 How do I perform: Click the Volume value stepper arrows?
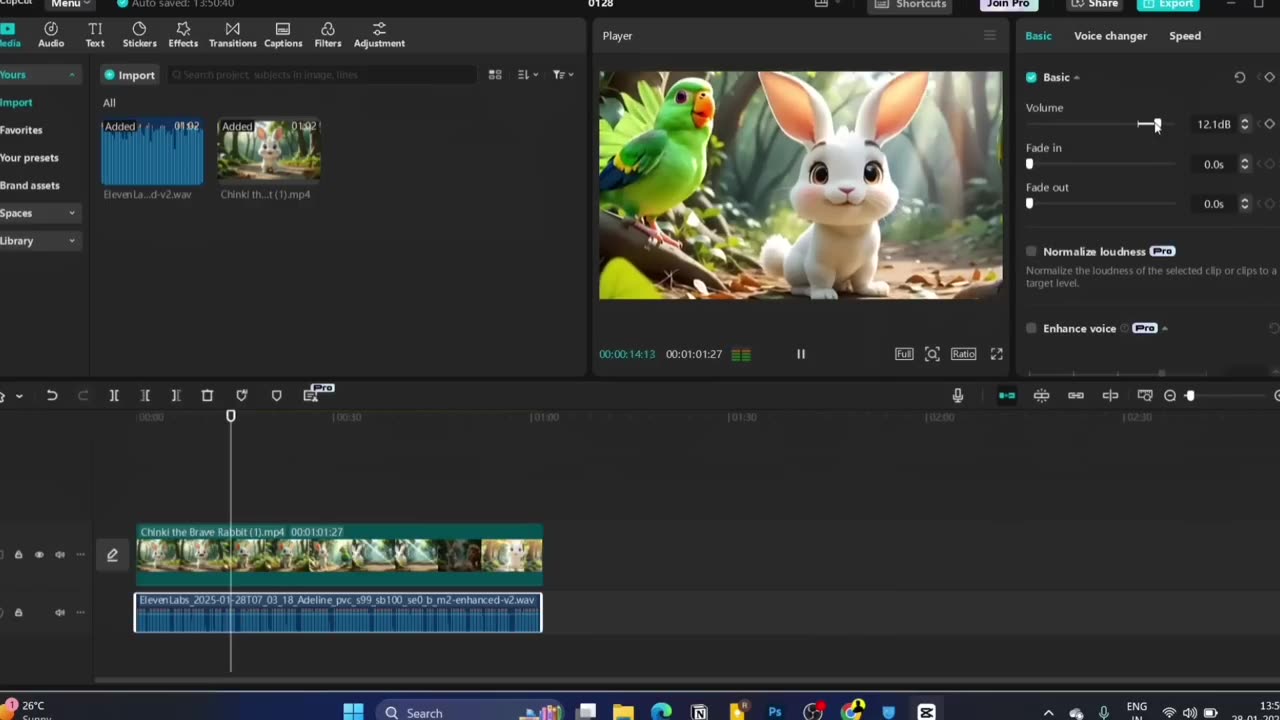pyautogui.click(x=1245, y=124)
